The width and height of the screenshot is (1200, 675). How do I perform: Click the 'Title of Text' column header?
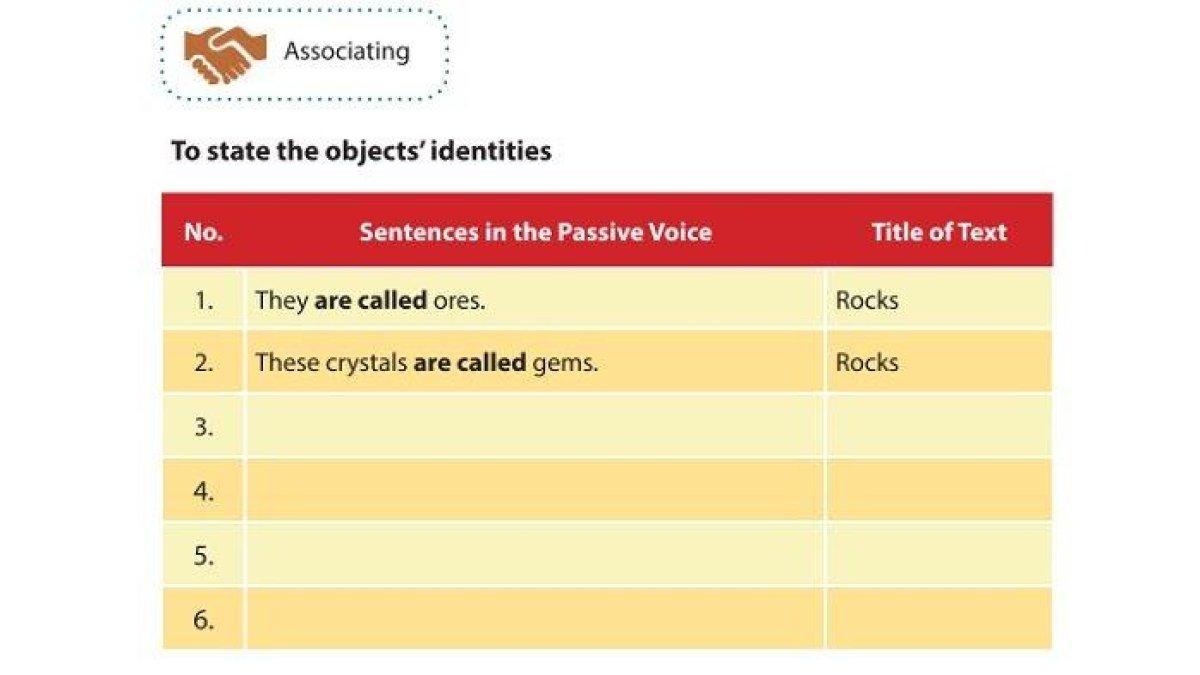938,232
